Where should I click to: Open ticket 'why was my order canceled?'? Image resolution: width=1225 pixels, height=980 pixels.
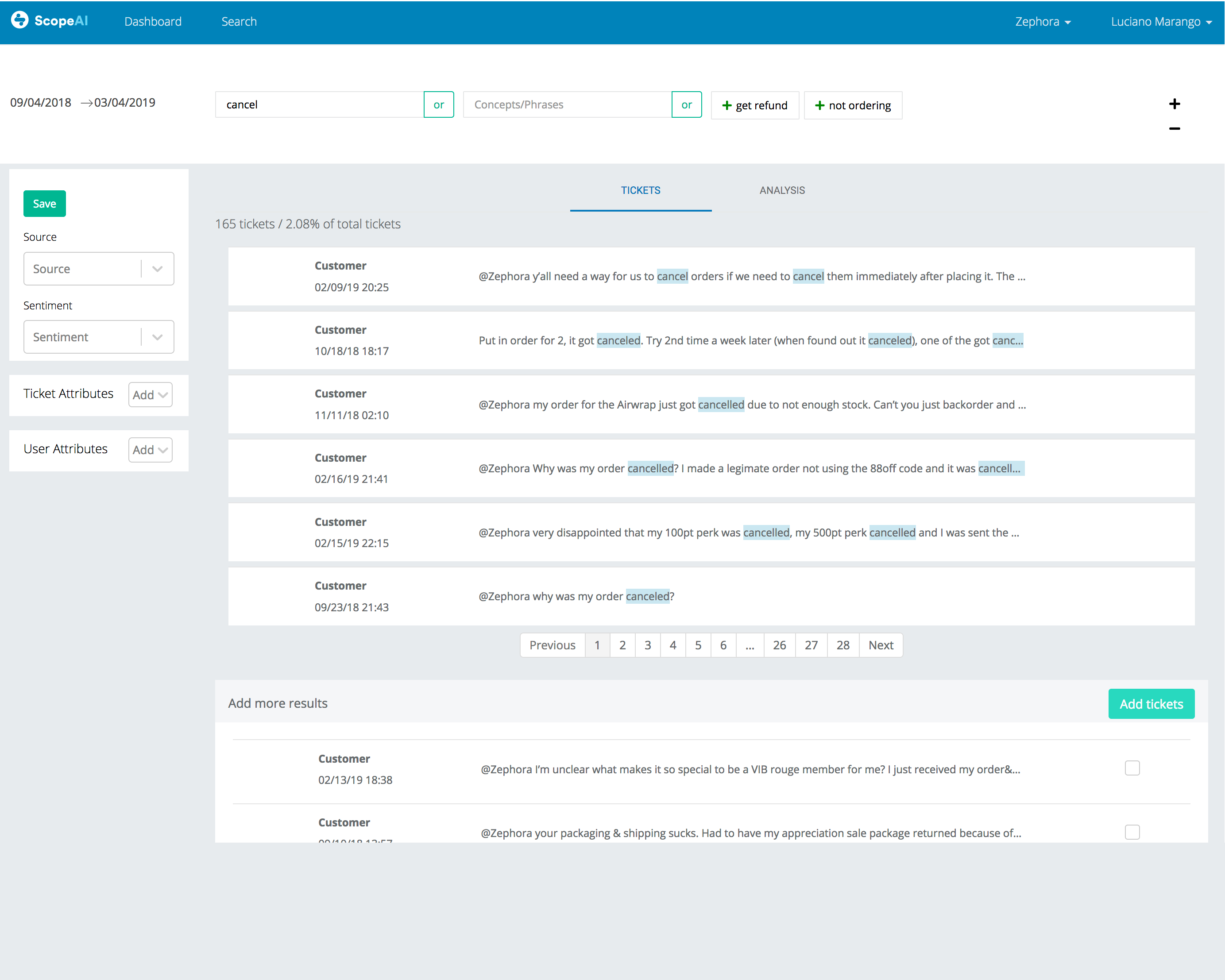711,597
